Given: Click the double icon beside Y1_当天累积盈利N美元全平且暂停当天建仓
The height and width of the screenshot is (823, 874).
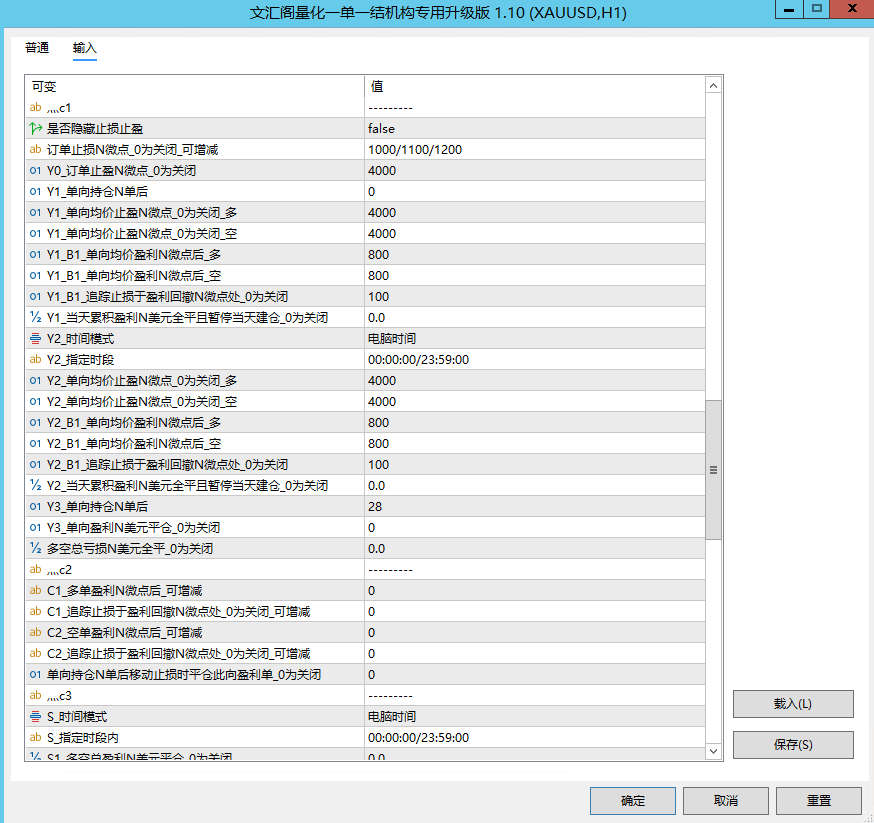Looking at the screenshot, I should (36, 318).
